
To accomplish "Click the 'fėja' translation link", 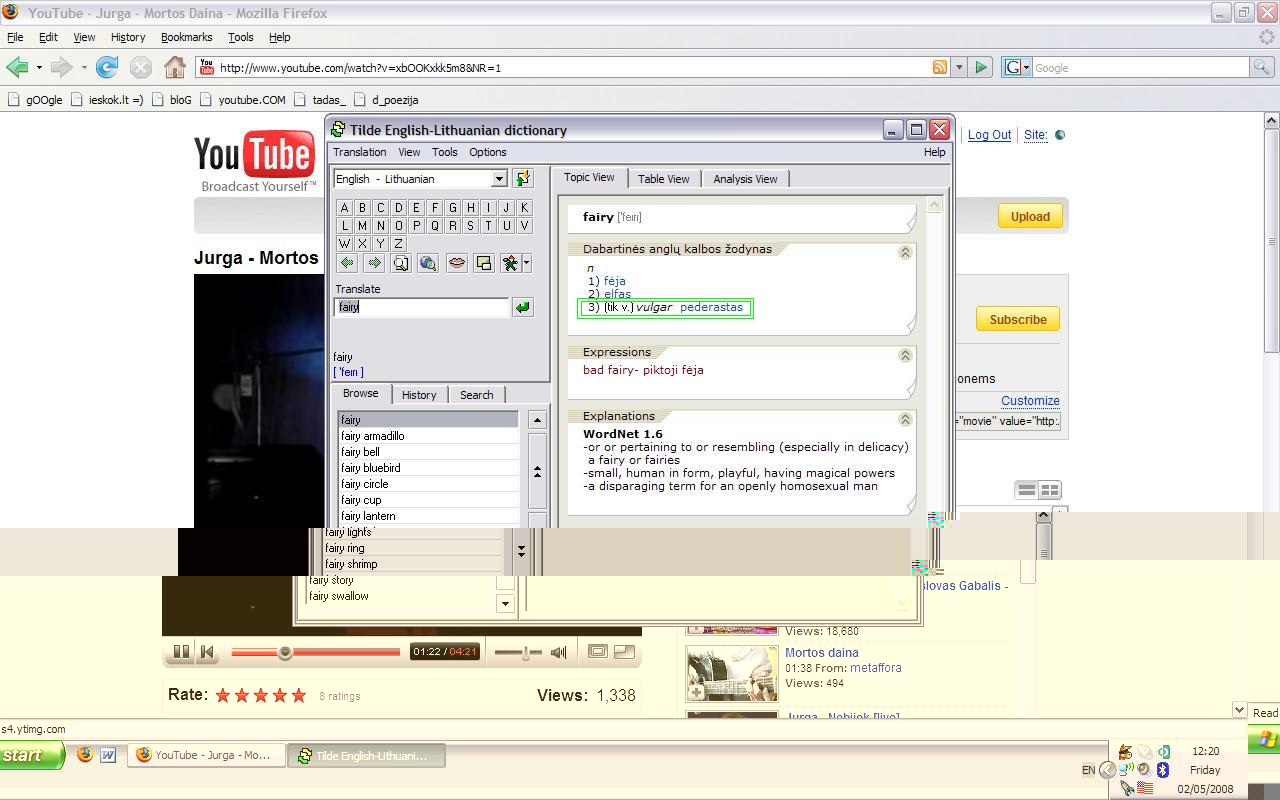I will (614, 281).
